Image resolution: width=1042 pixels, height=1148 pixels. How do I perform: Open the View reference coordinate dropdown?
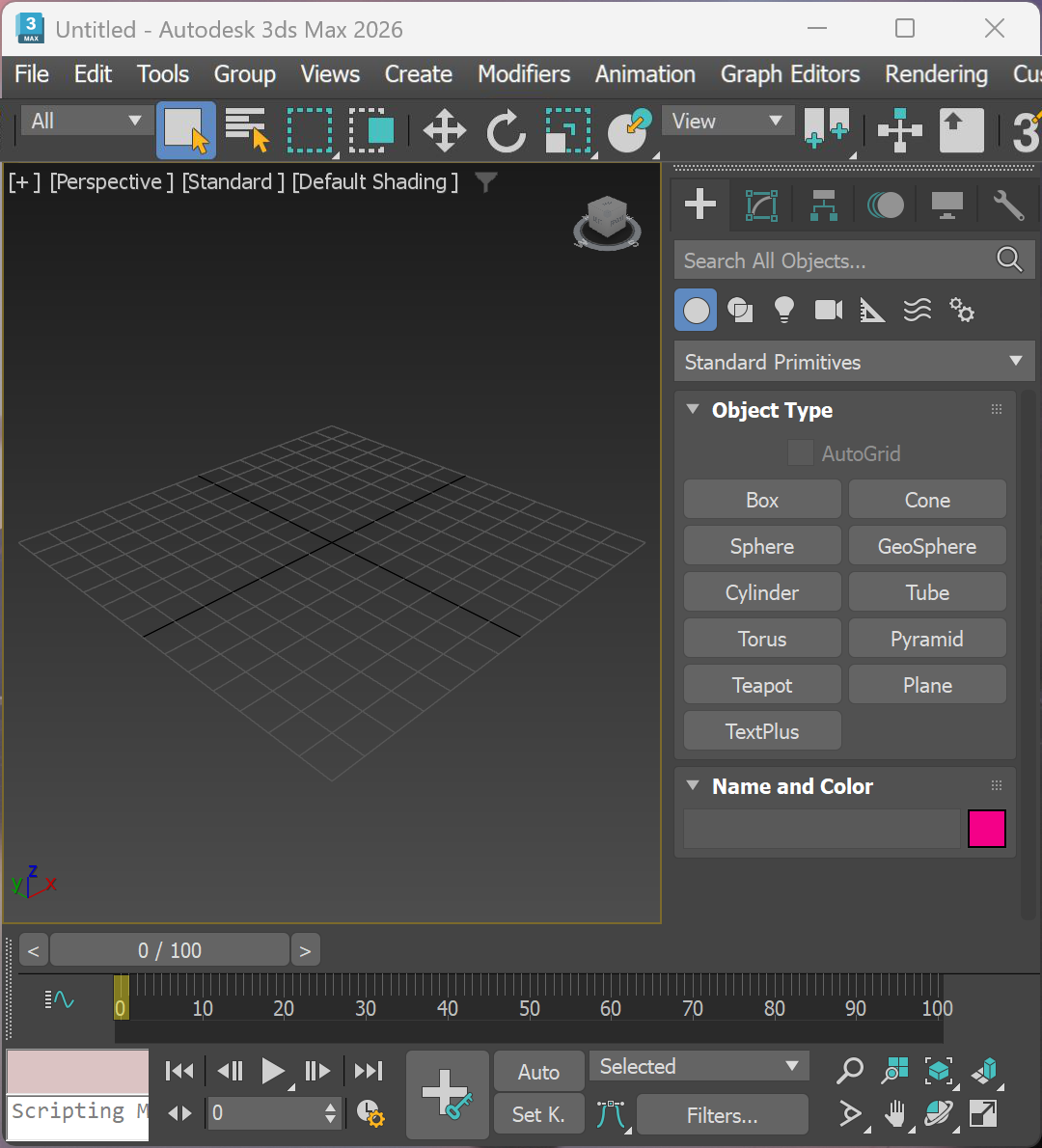click(727, 121)
